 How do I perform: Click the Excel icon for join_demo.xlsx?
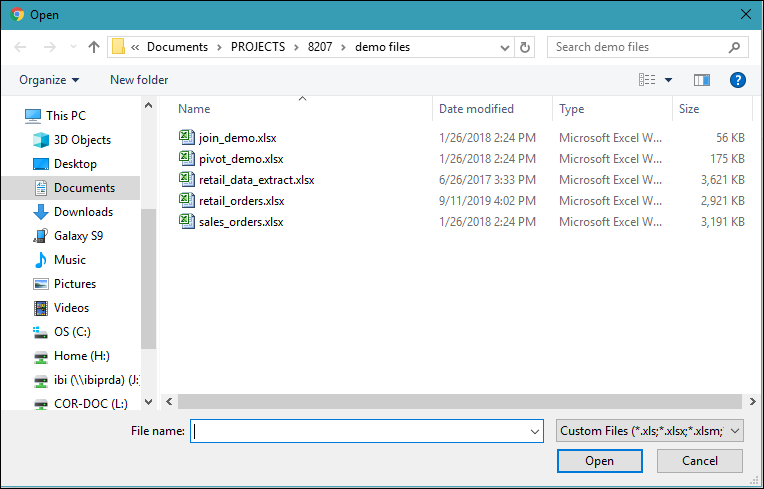click(187, 137)
